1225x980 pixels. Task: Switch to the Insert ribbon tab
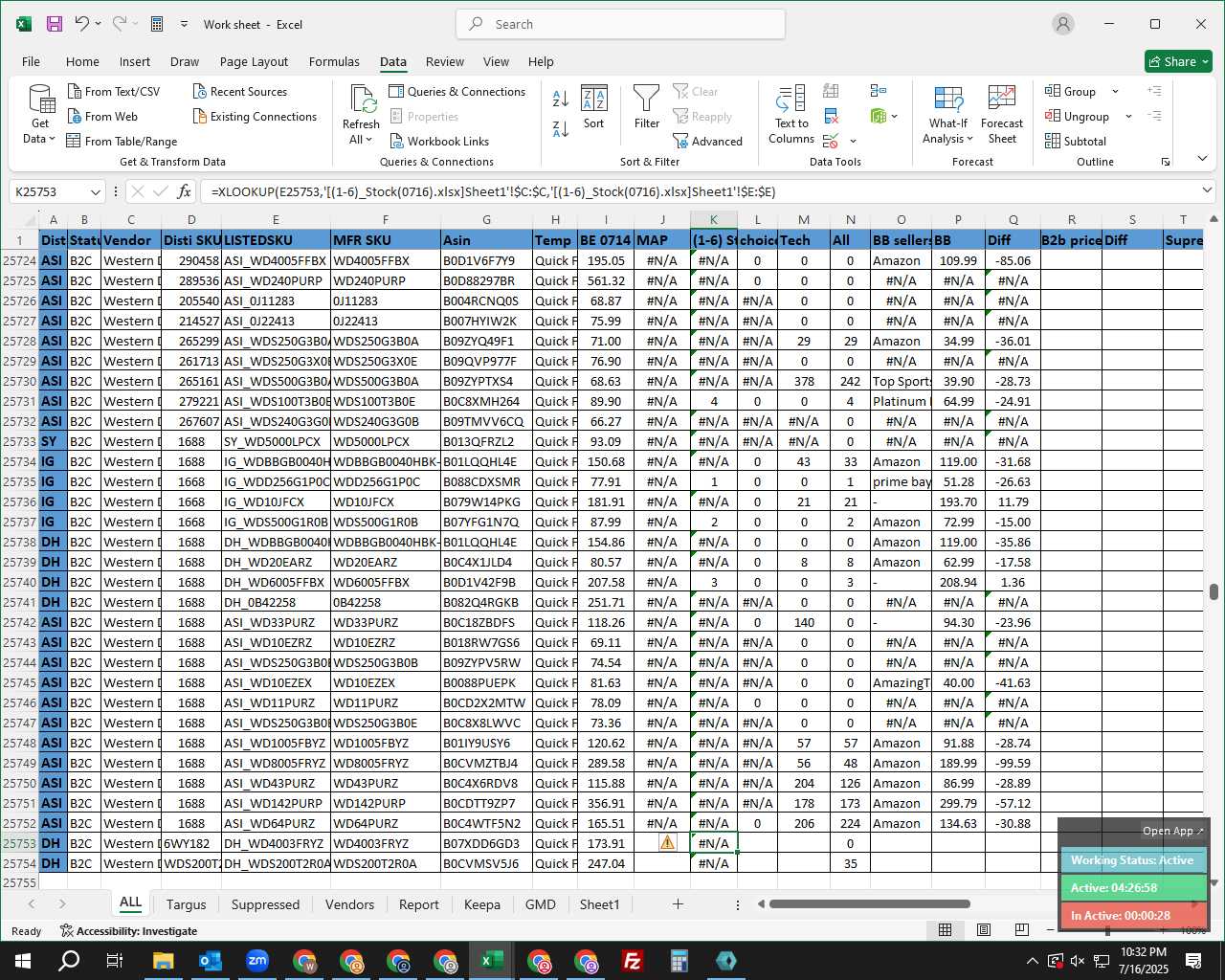pyautogui.click(x=135, y=61)
